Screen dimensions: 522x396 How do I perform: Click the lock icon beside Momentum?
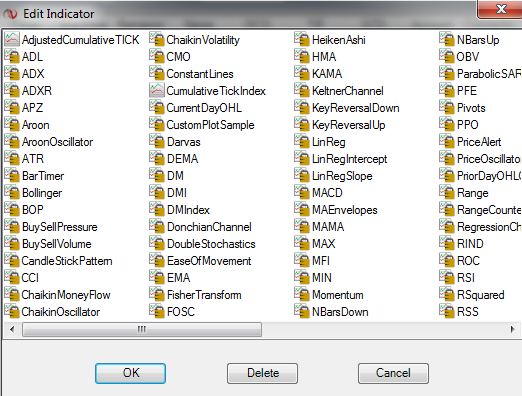point(302,294)
